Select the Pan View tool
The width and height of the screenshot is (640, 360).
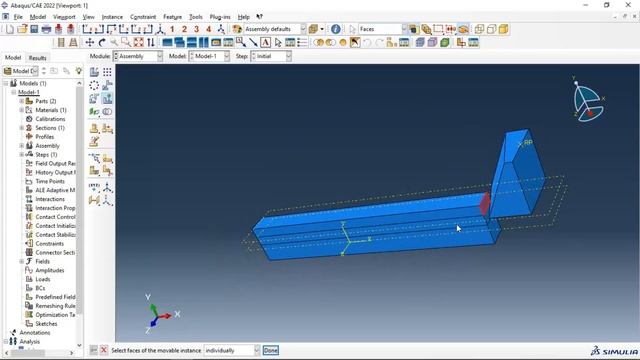coord(89,42)
